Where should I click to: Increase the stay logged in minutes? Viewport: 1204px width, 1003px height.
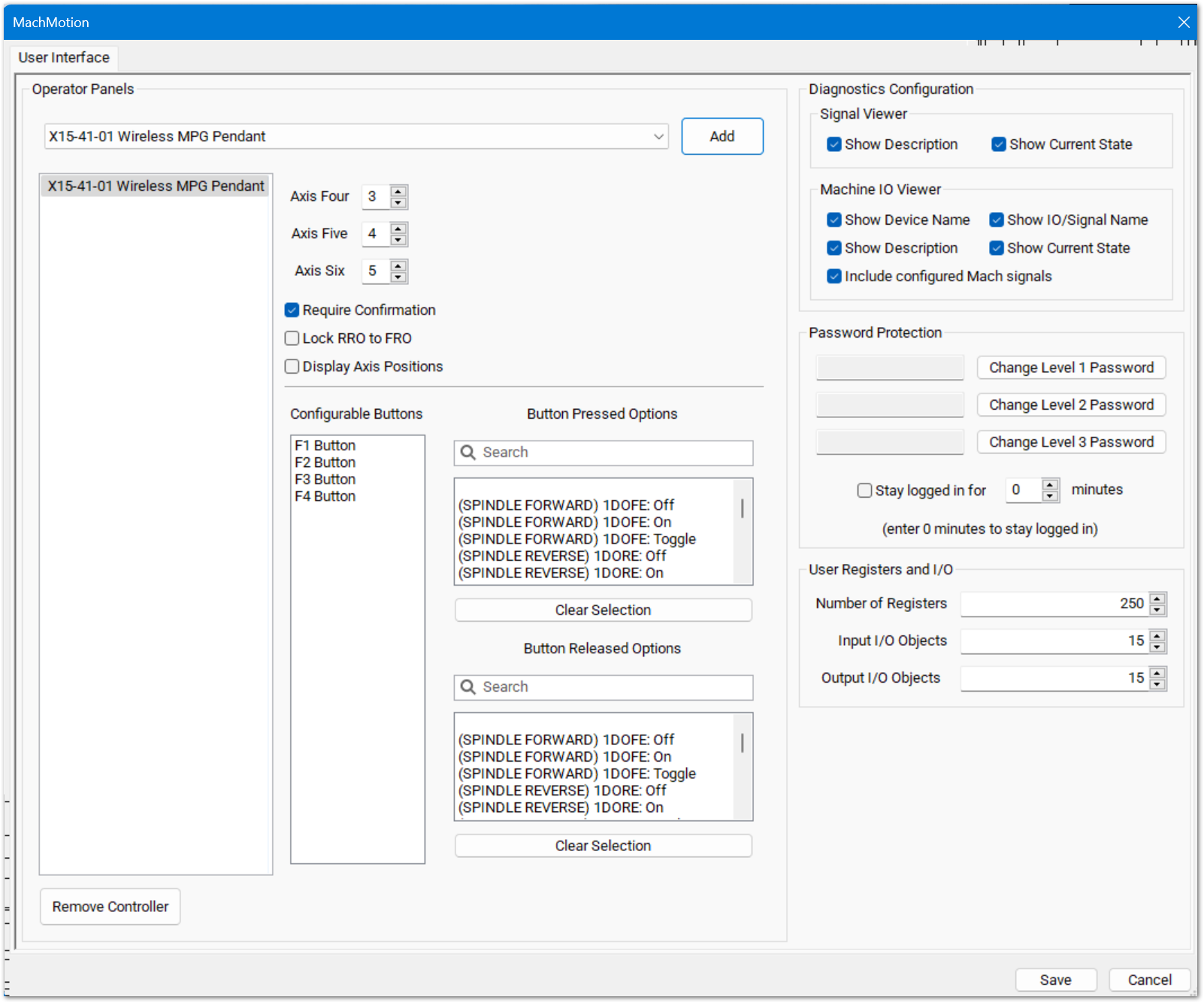point(1051,484)
